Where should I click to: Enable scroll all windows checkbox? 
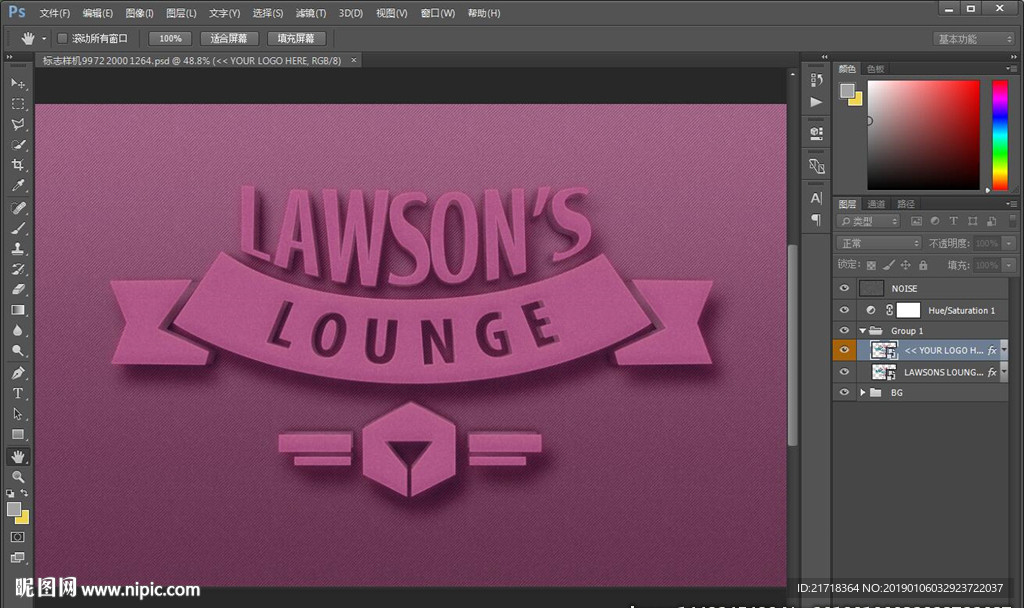point(62,39)
